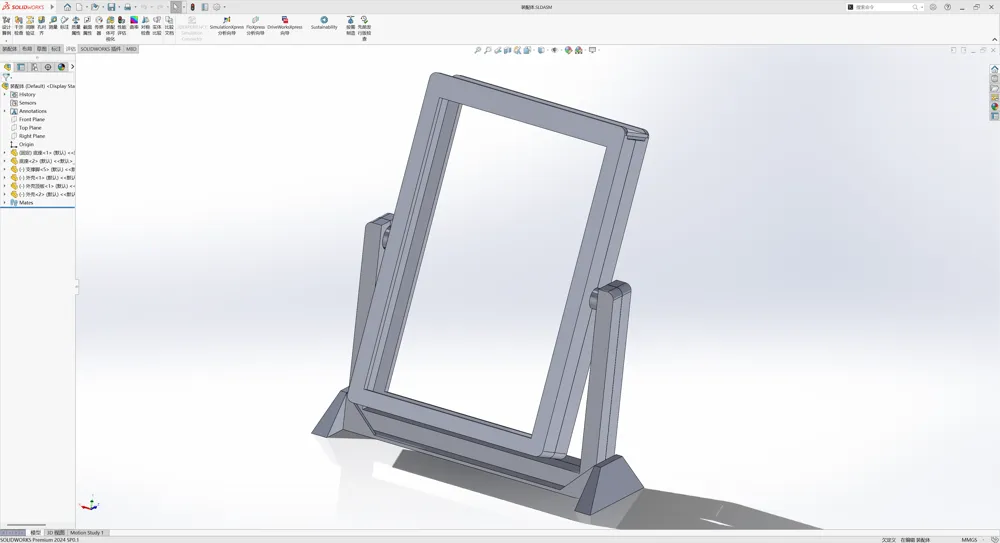The width and height of the screenshot is (1000, 543).
Task: Expand the History node
Action: [4, 94]
